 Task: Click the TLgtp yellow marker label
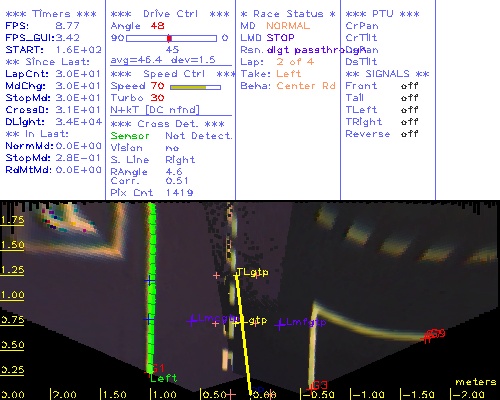click(252, 272)
